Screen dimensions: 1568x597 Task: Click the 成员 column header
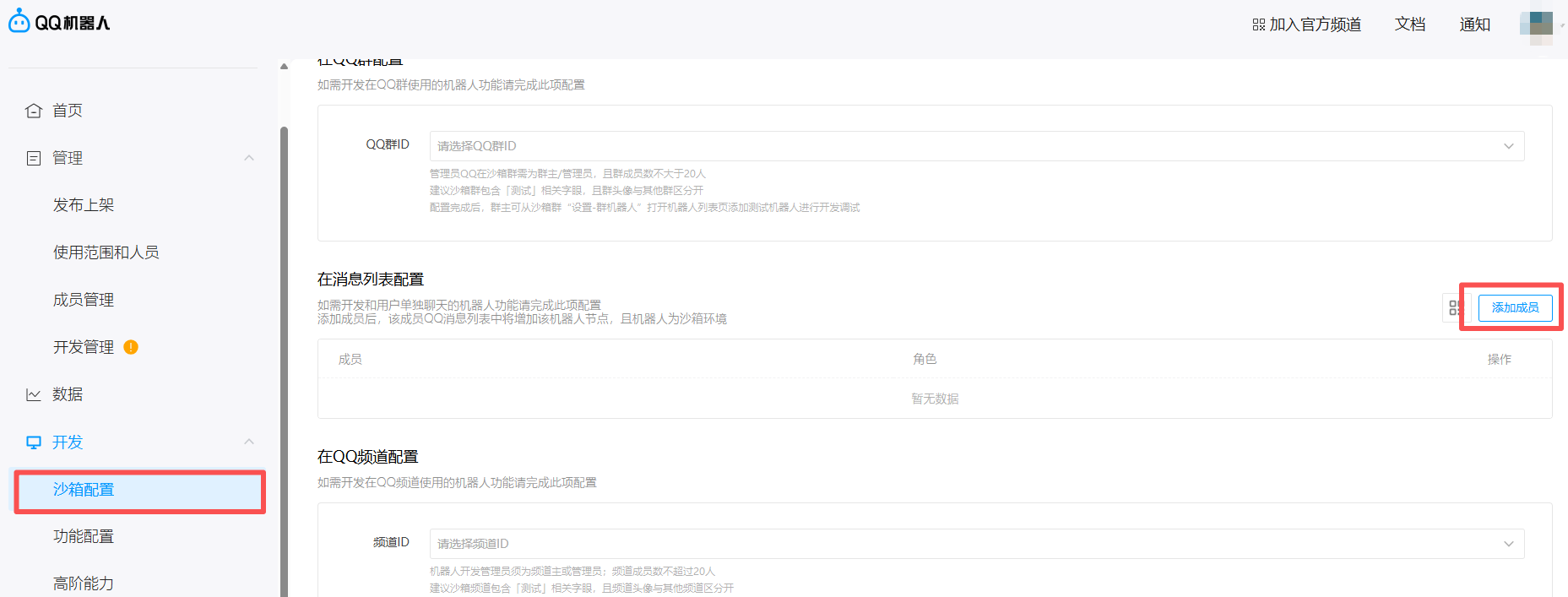350,360
